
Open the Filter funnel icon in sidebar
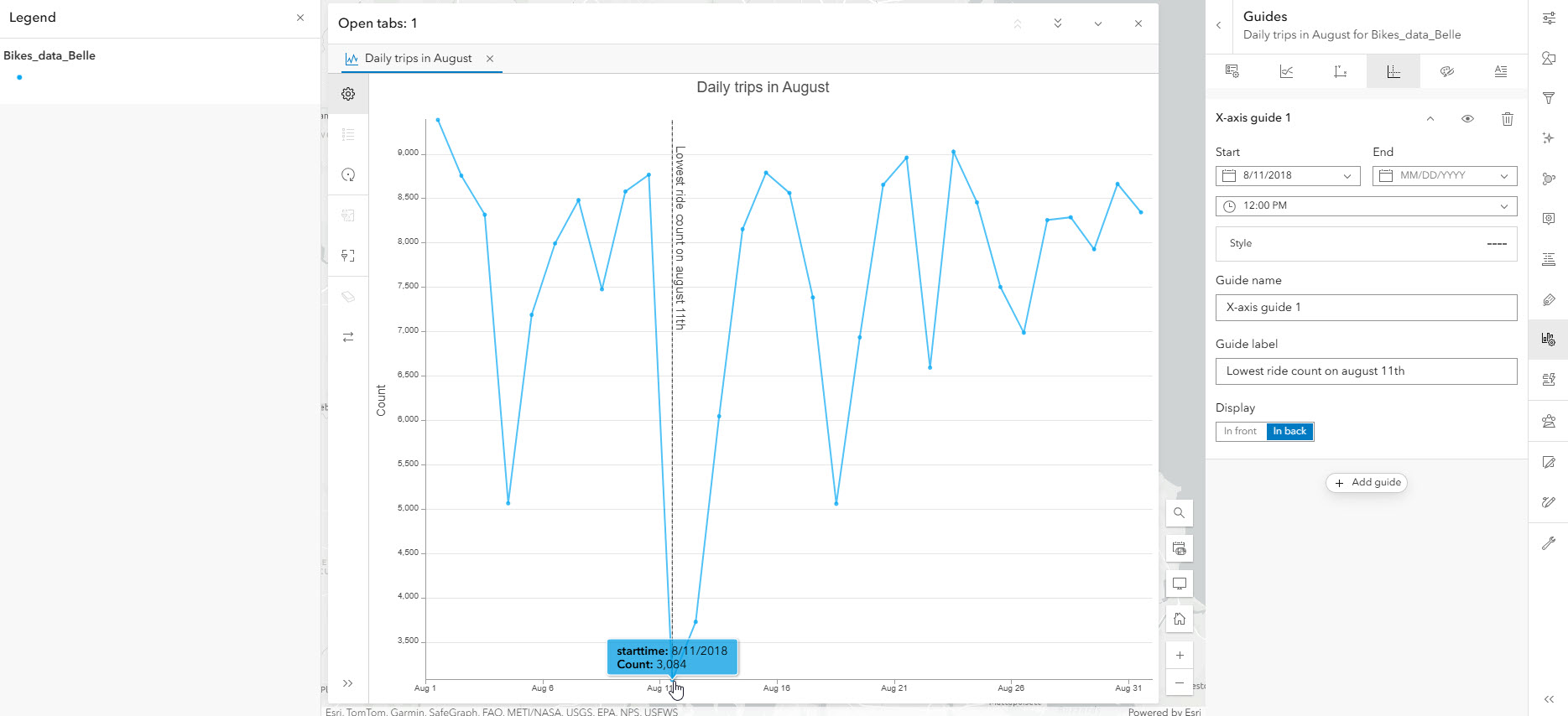point(1549,98)
